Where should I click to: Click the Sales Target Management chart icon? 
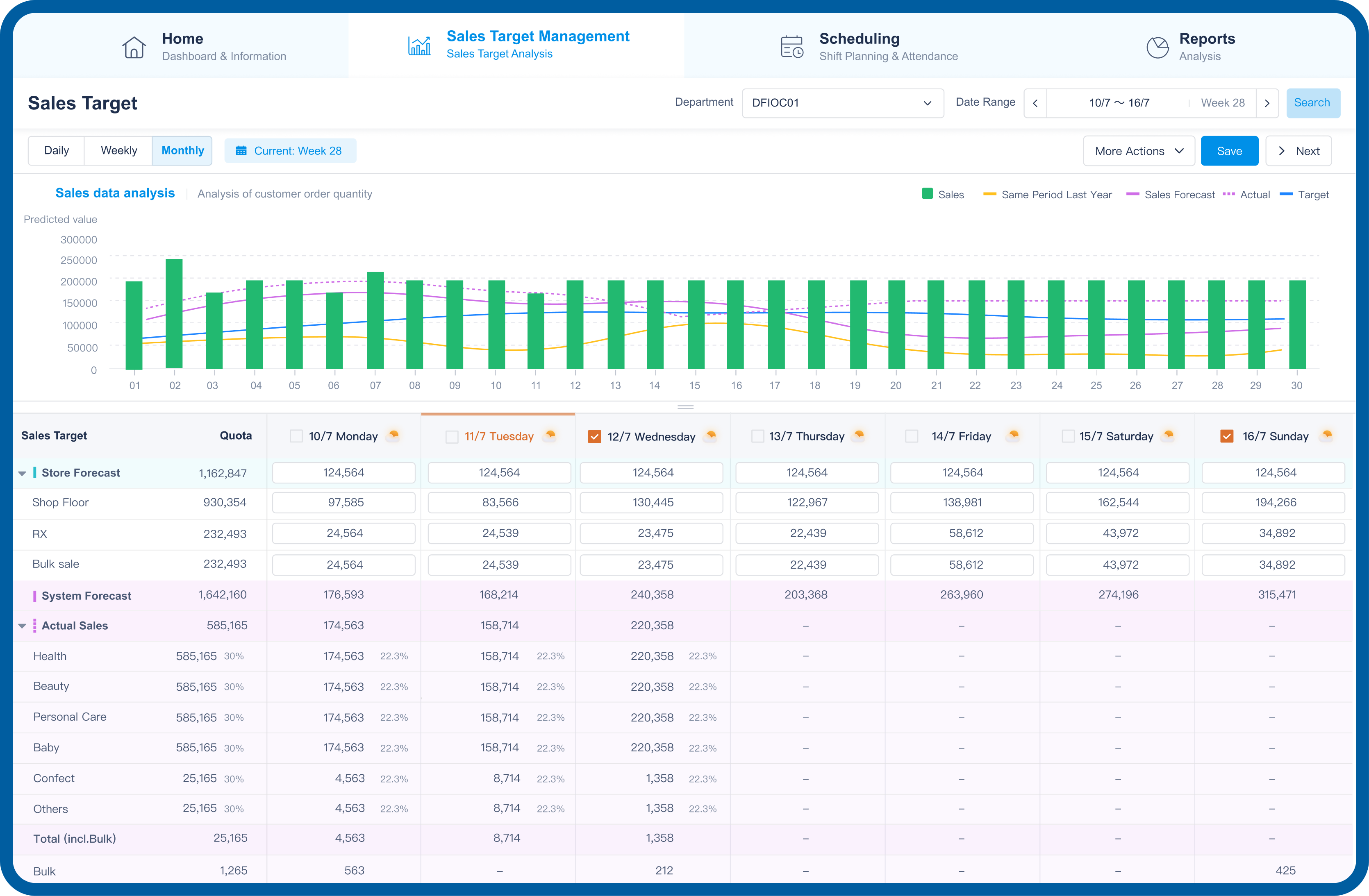coord(419,46)
